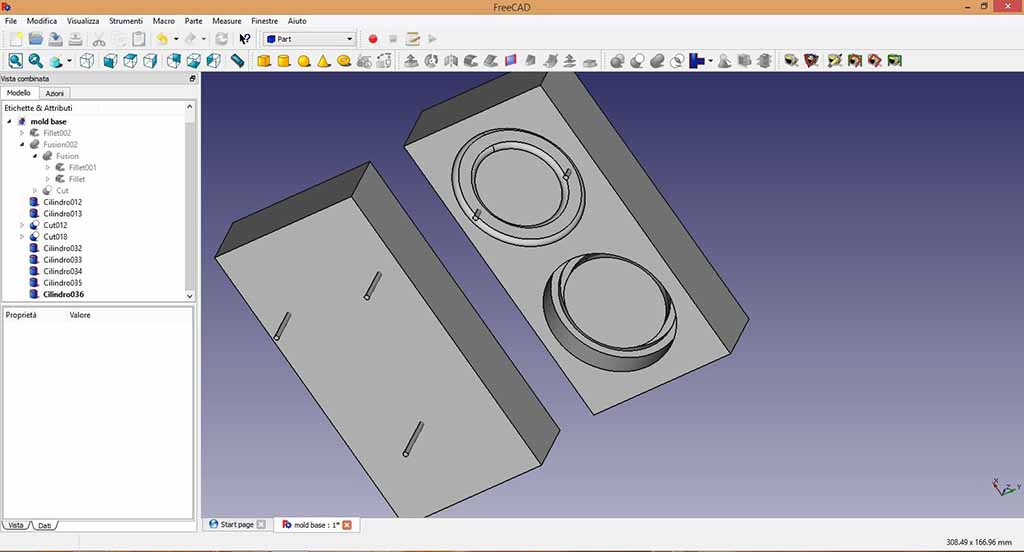This screenshot has height=552, width=1024.
Task: Switch to the Dati properties tab
Action: (x=44, y=525)
